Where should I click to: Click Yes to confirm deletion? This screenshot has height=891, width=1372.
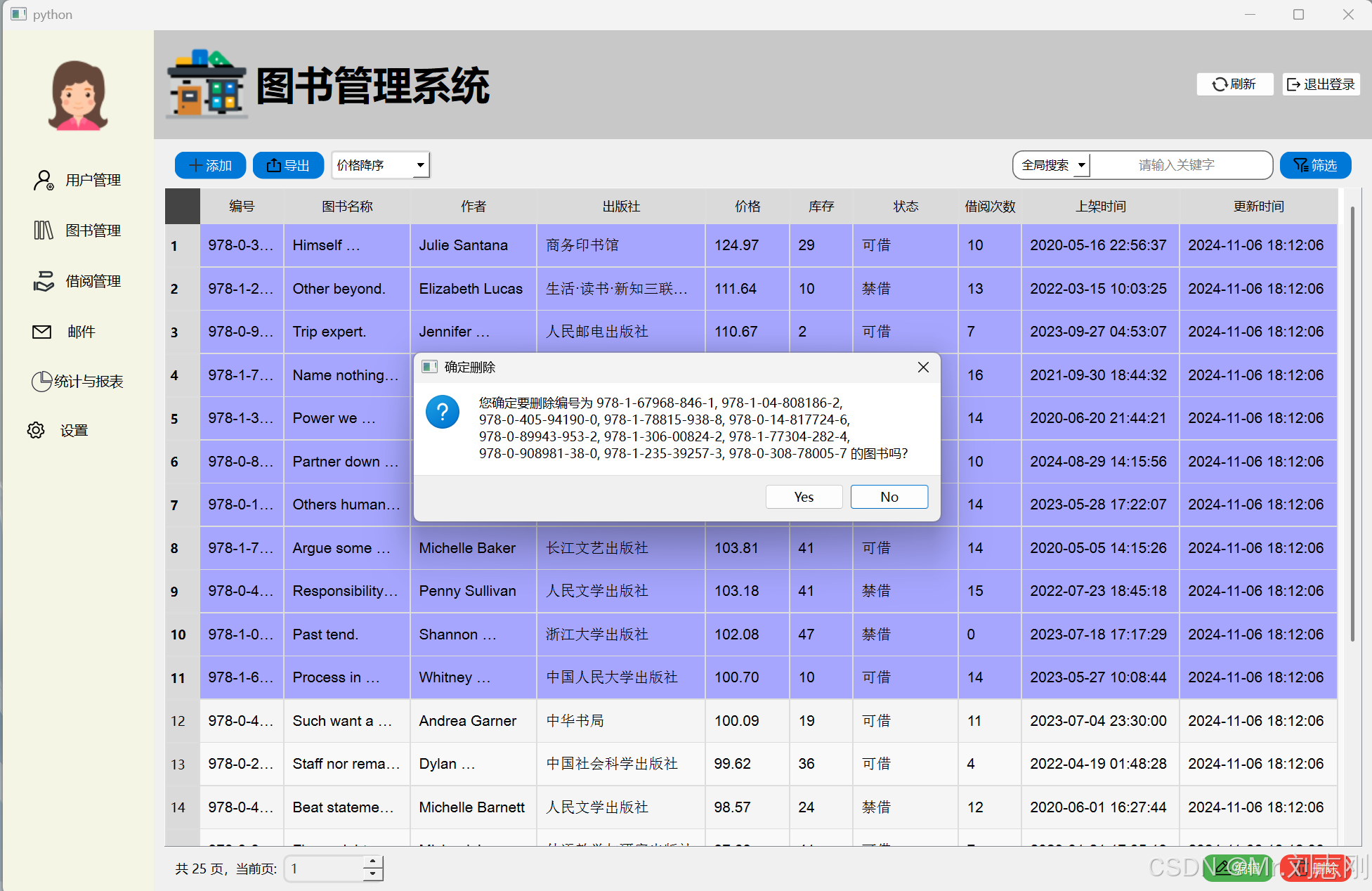pyautogui.click(x=804, y=497)
